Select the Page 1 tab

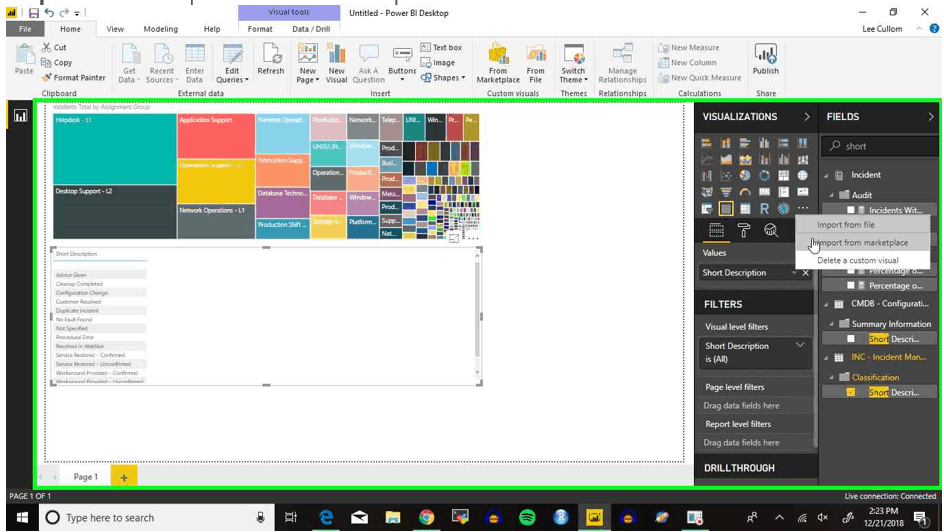coord(85,477)
